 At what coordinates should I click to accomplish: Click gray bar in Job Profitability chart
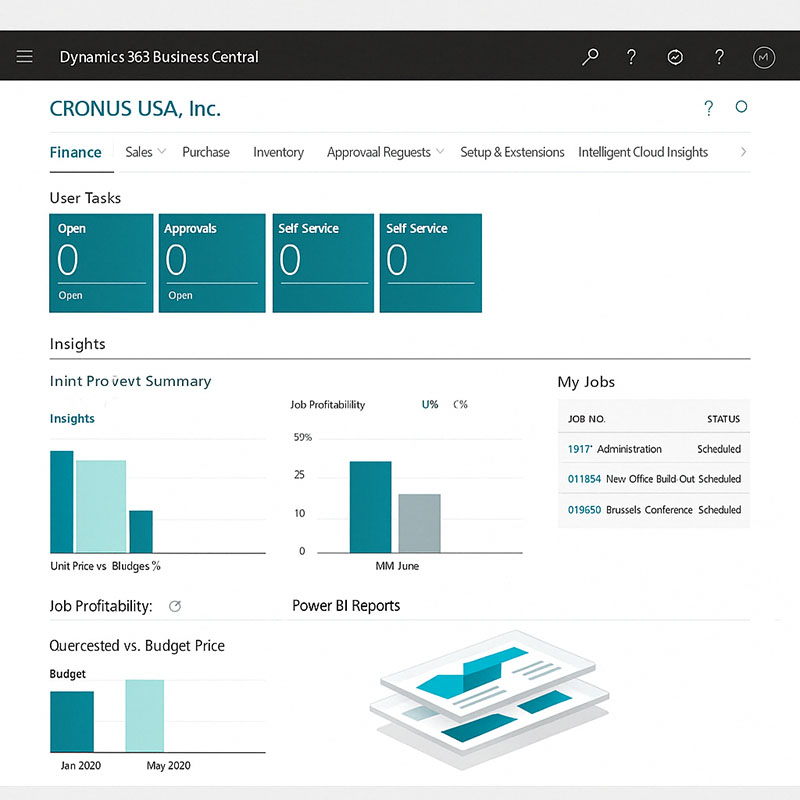tap(419, 523)
